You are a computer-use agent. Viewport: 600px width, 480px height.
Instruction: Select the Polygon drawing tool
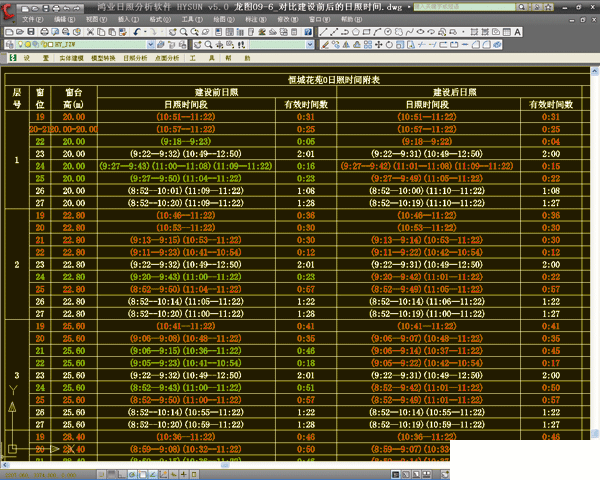[356, 32]
